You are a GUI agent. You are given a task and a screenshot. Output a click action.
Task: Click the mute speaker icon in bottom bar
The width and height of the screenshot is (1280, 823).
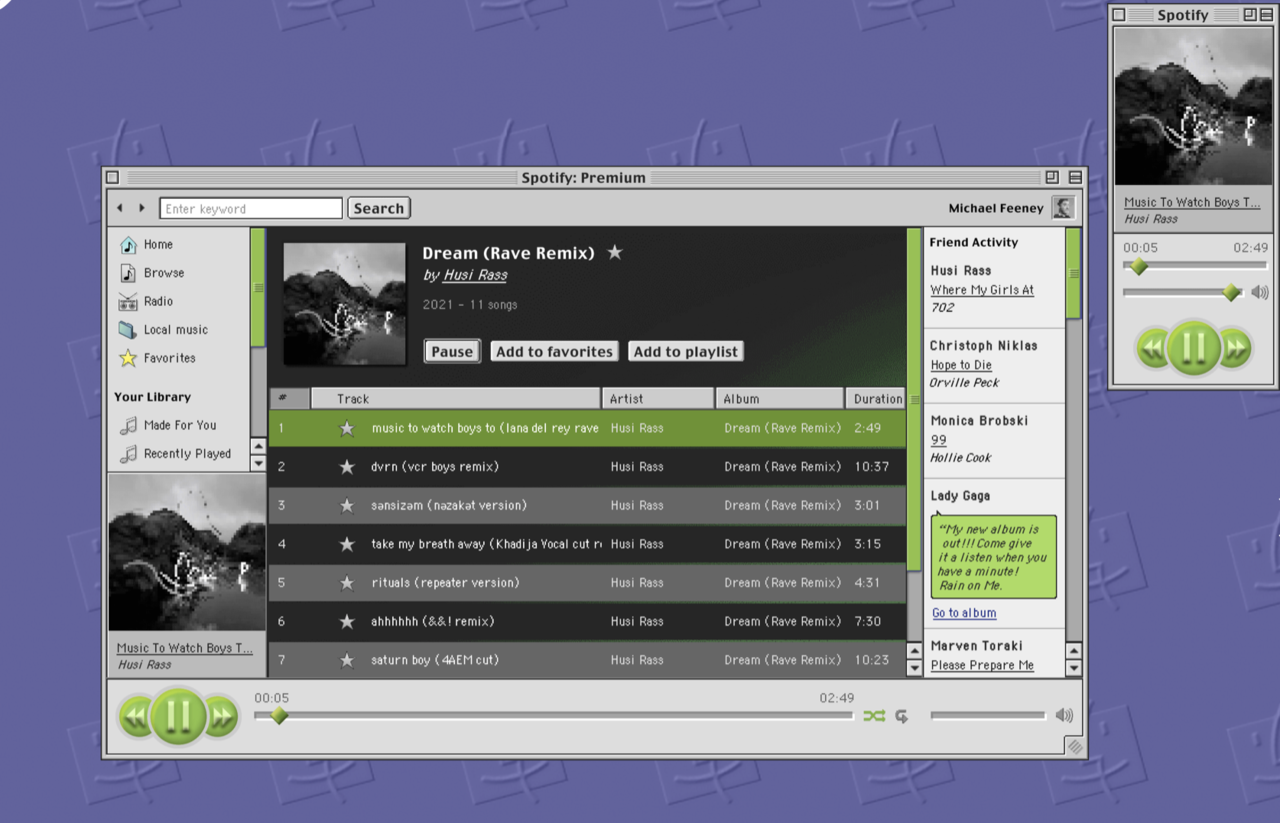point(1064,716)
